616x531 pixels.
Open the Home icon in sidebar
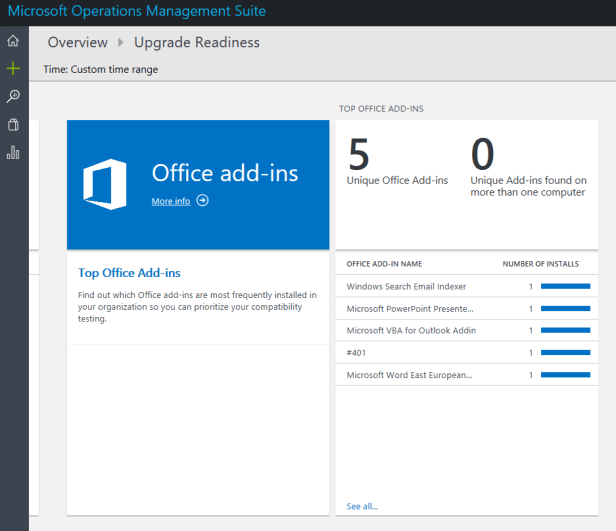tap(13, 41)
